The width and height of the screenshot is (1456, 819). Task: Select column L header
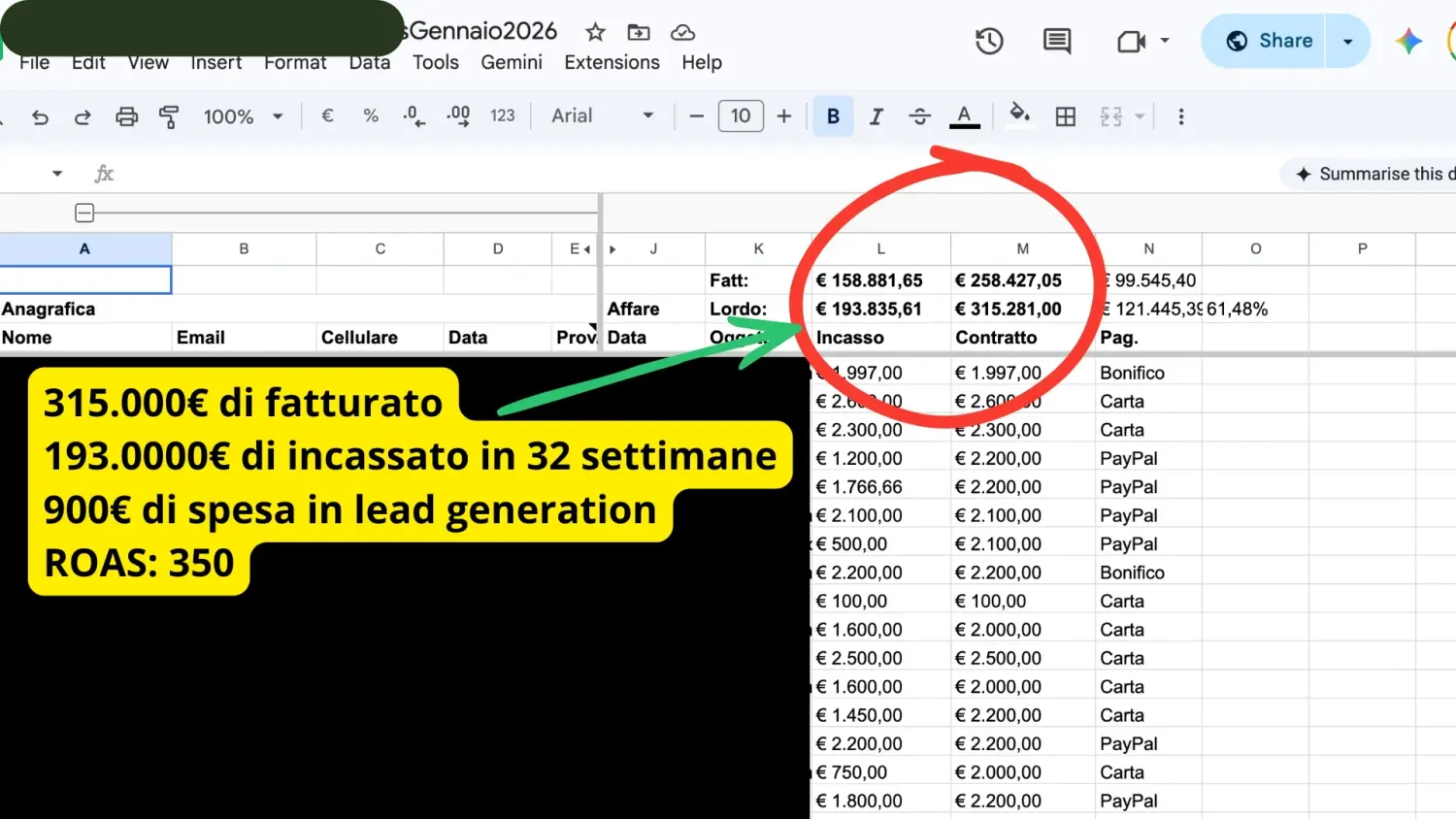pyautogui.click(x=880, y=249)
